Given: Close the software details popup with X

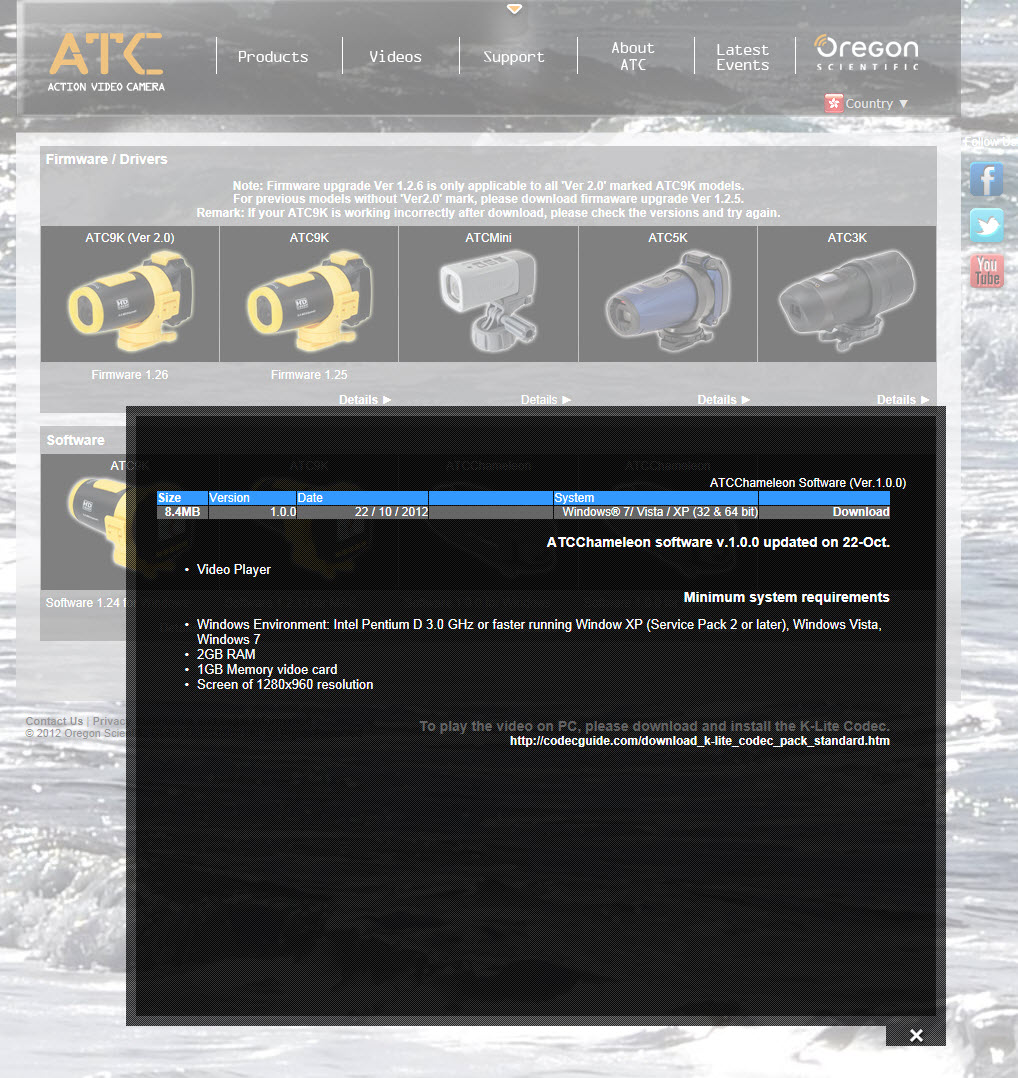Looking at the screenshot, I should point(916,1035).
